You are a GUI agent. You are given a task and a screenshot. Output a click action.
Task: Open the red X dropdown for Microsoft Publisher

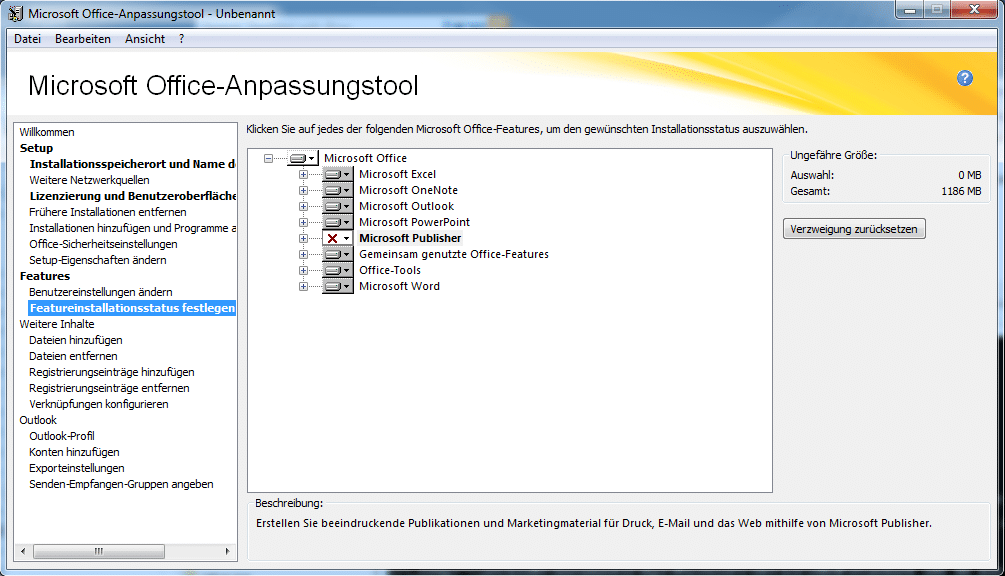[x=338, y=238]
